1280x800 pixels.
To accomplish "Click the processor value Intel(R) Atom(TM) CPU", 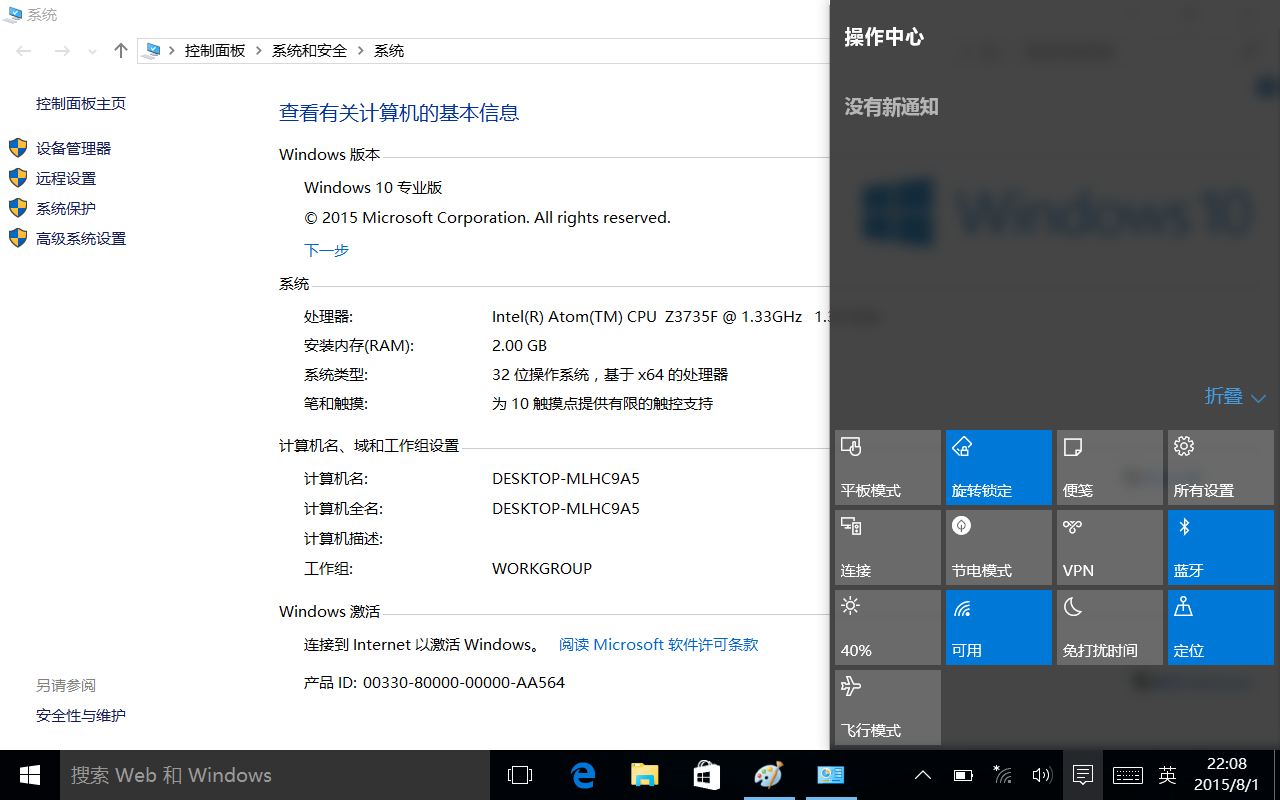I will tap(647, 317).
